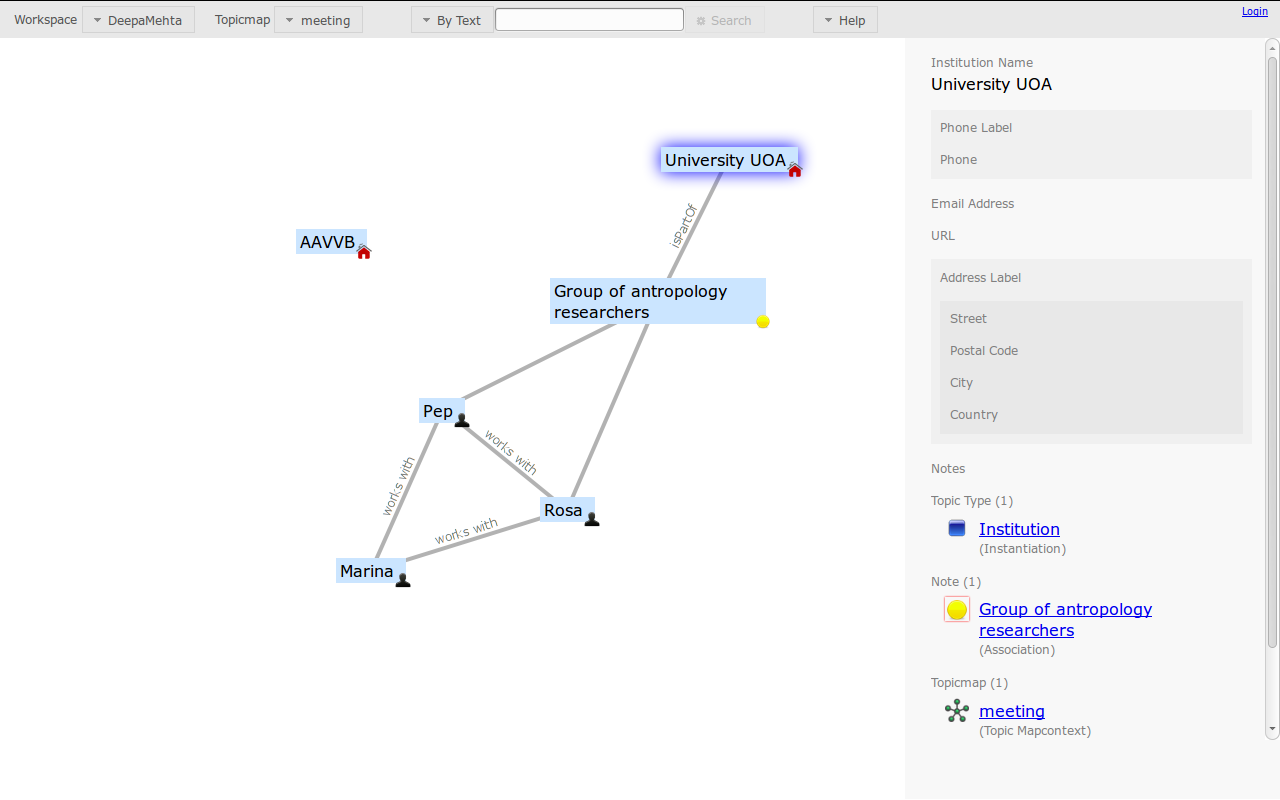Click the person icon next to Marina

tap(403, 579)
